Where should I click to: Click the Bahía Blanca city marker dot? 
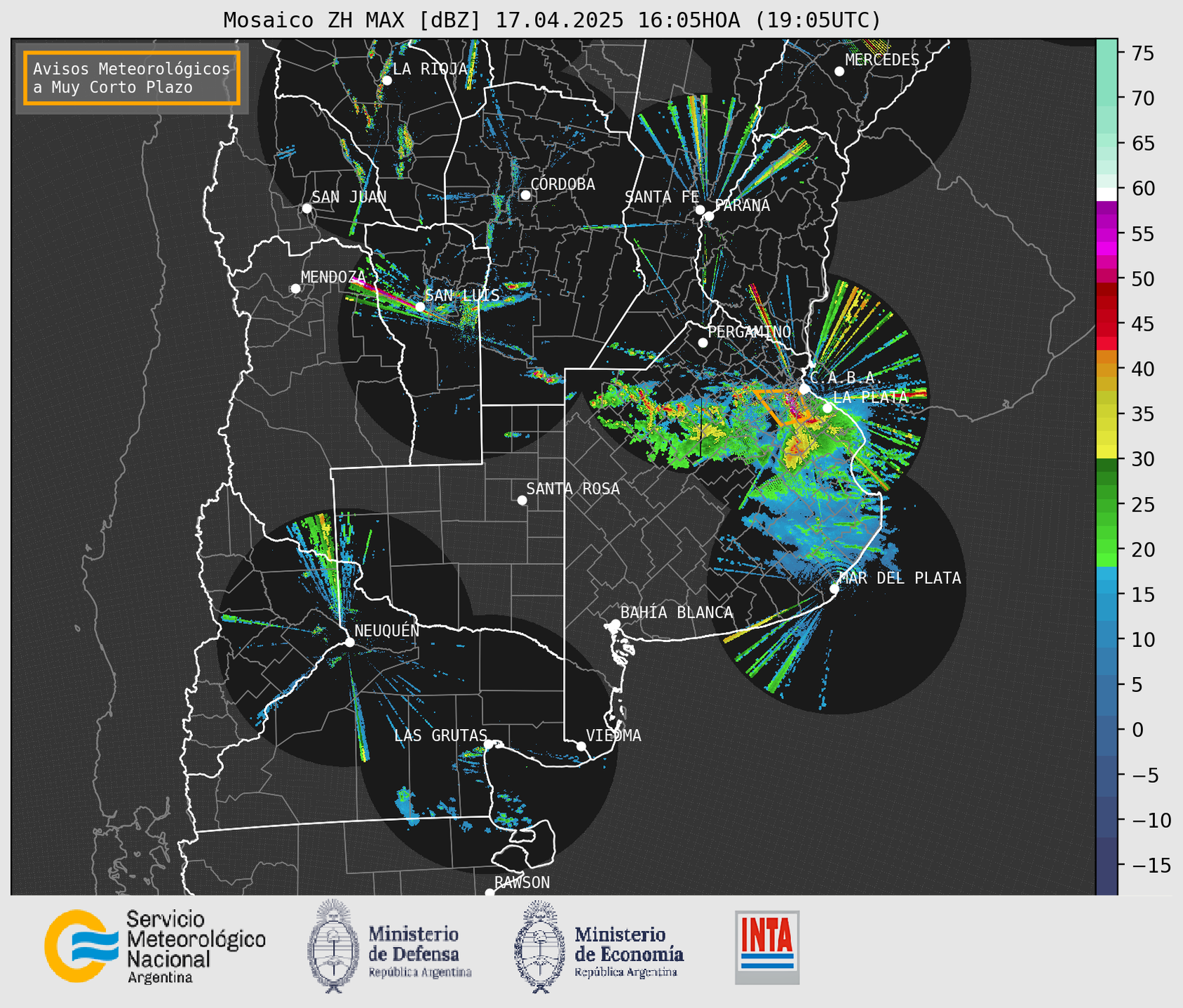click(x=615, y=624)
